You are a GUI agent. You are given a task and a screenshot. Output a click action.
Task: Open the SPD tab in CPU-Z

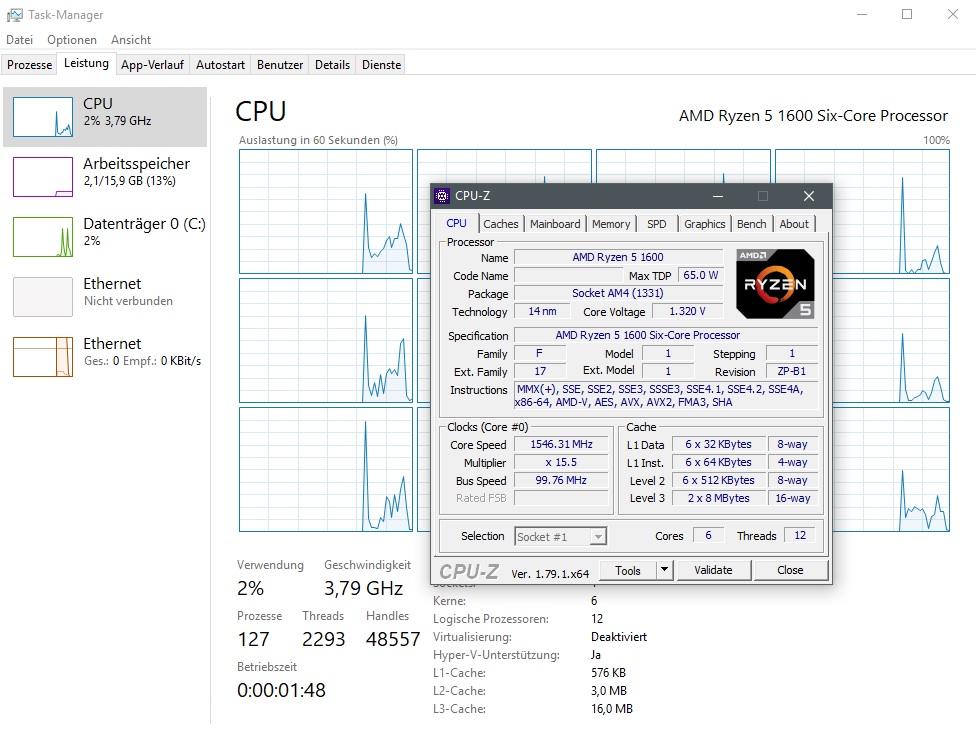click(657, 224)
